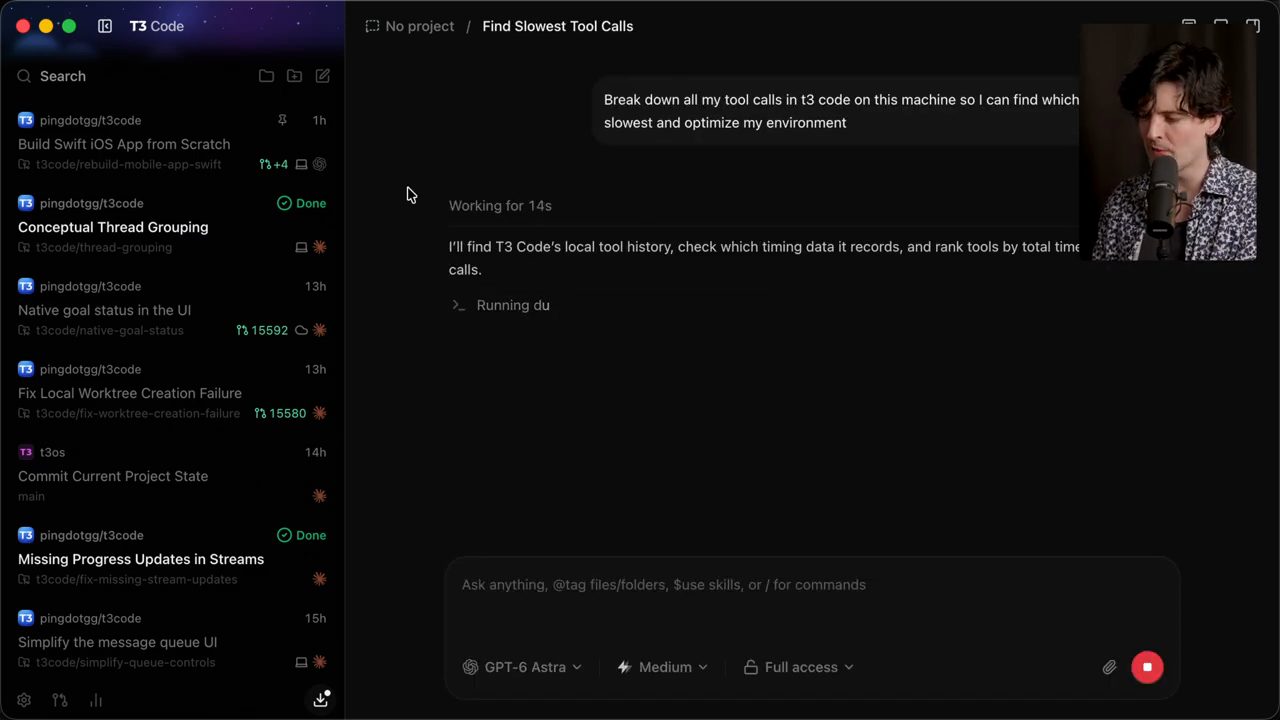
Task: Click the No project breadcrumb
Action: [x=410, y=26]
